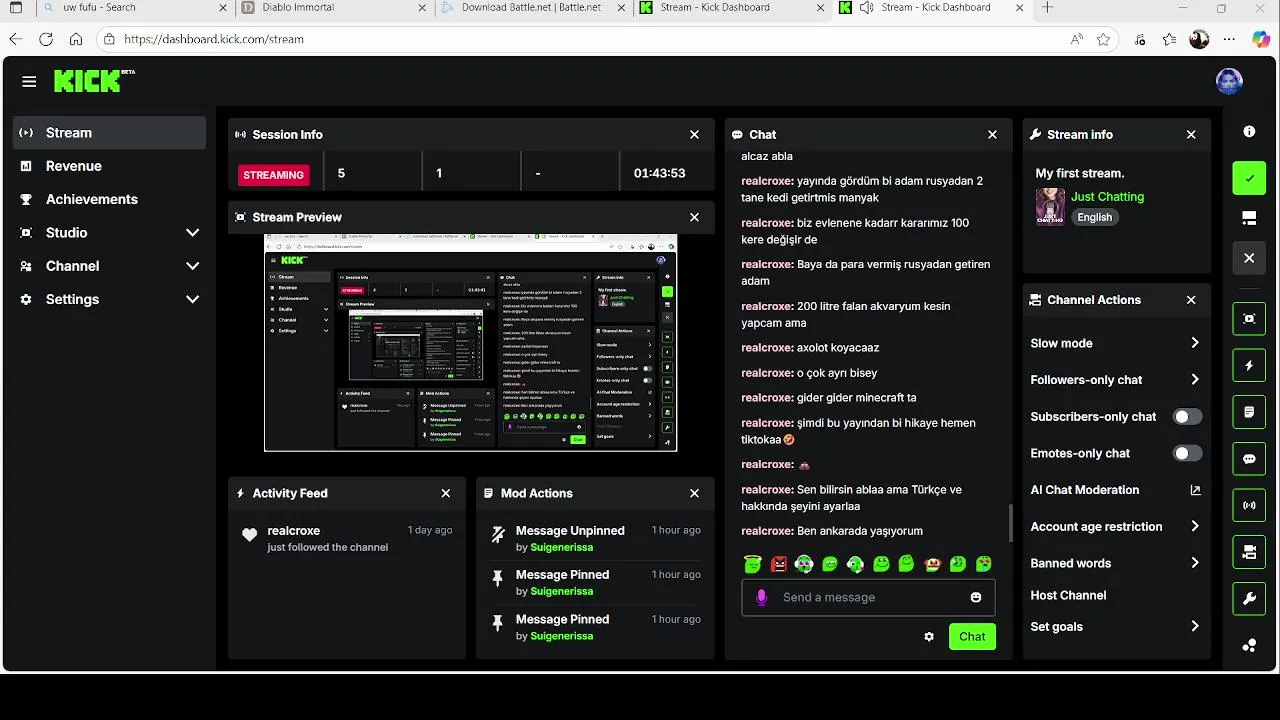Click the Kick logo

click(x=94, y=81)
